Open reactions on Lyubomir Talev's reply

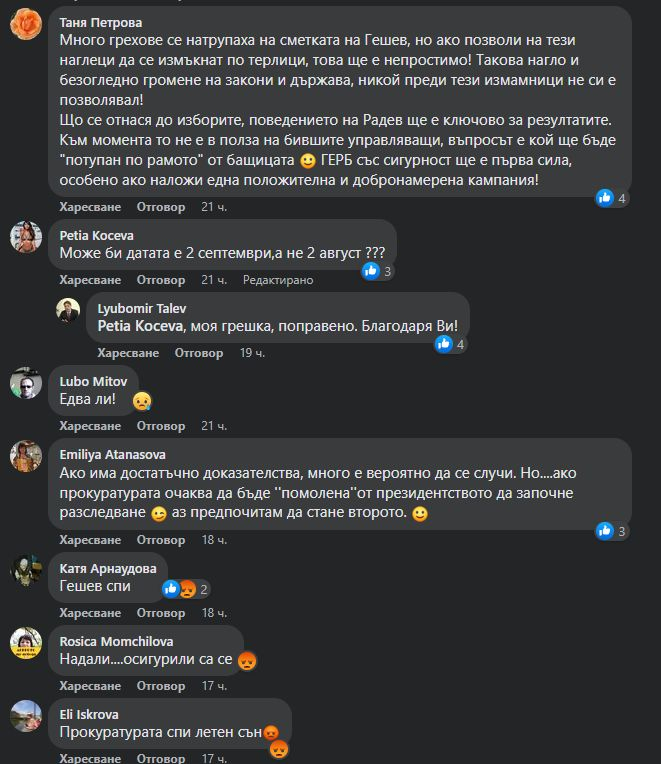point(451,344)
